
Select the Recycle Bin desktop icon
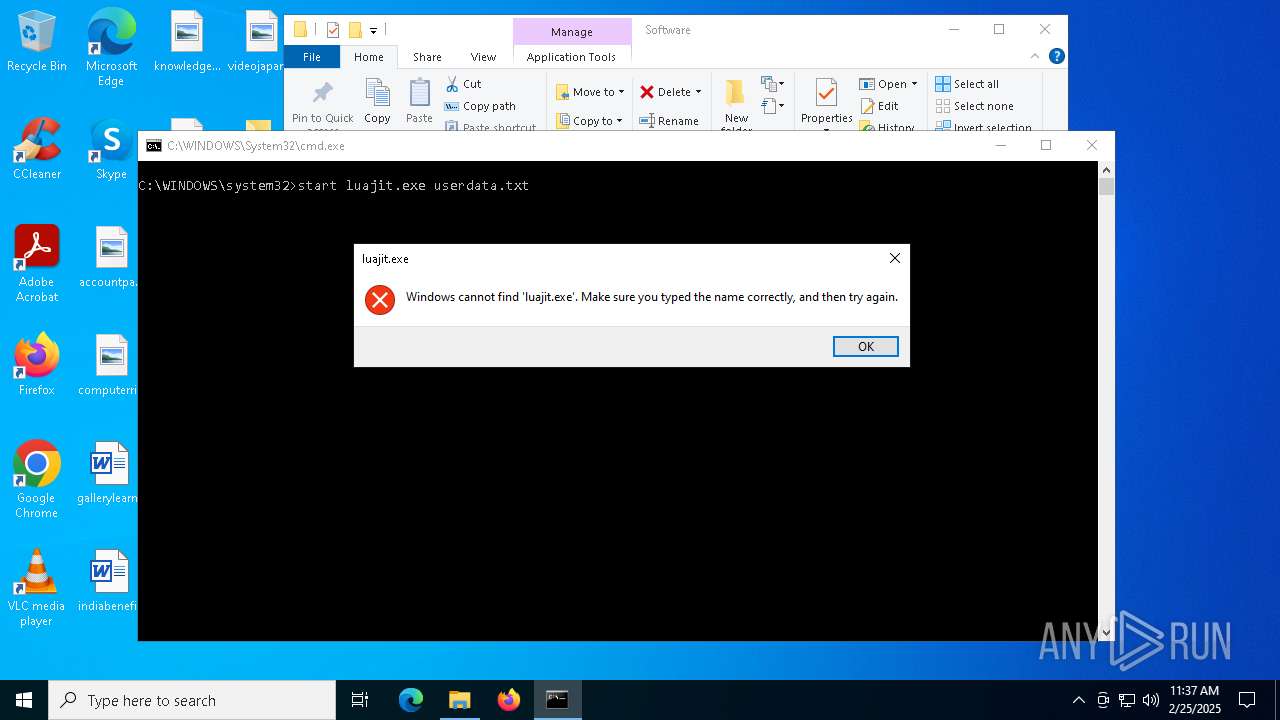click(x=37, y=42)
